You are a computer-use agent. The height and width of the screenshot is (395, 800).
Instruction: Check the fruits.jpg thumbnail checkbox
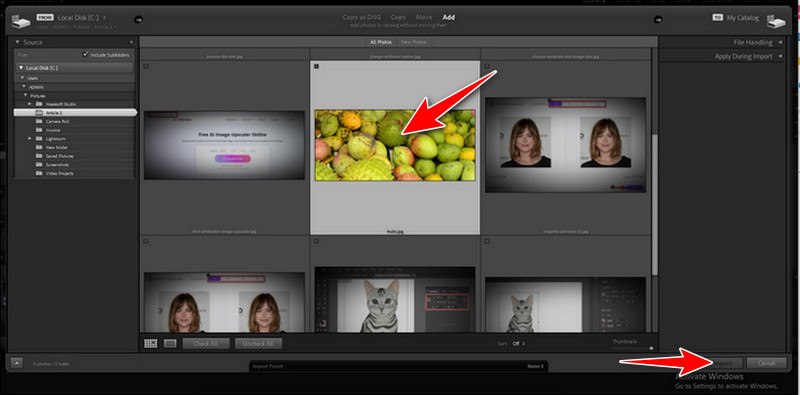click(x=316, y=66)
